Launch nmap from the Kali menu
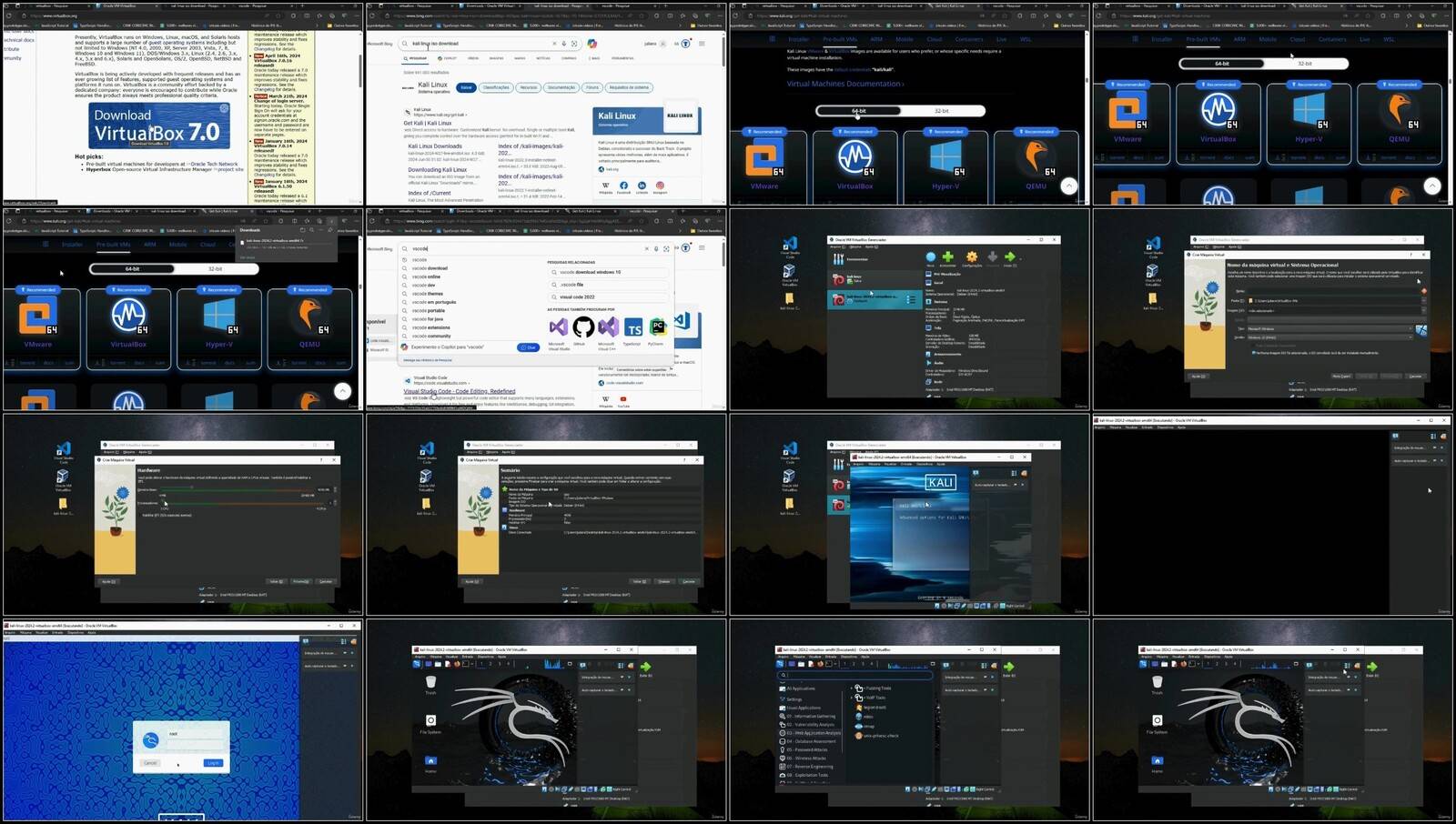The height and width of the screenshot is (824, 1456). 864,727
